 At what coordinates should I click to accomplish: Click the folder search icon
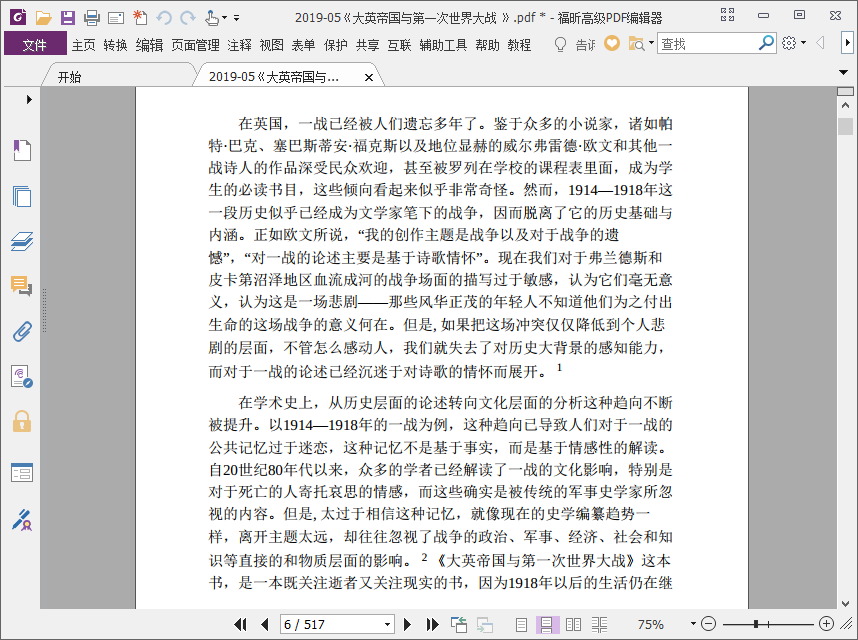point(636,44)
